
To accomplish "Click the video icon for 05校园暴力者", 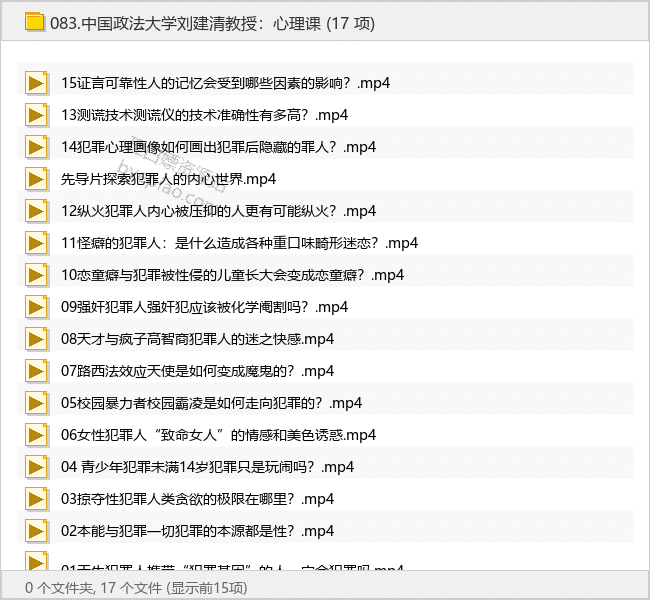I will point(36,403).
